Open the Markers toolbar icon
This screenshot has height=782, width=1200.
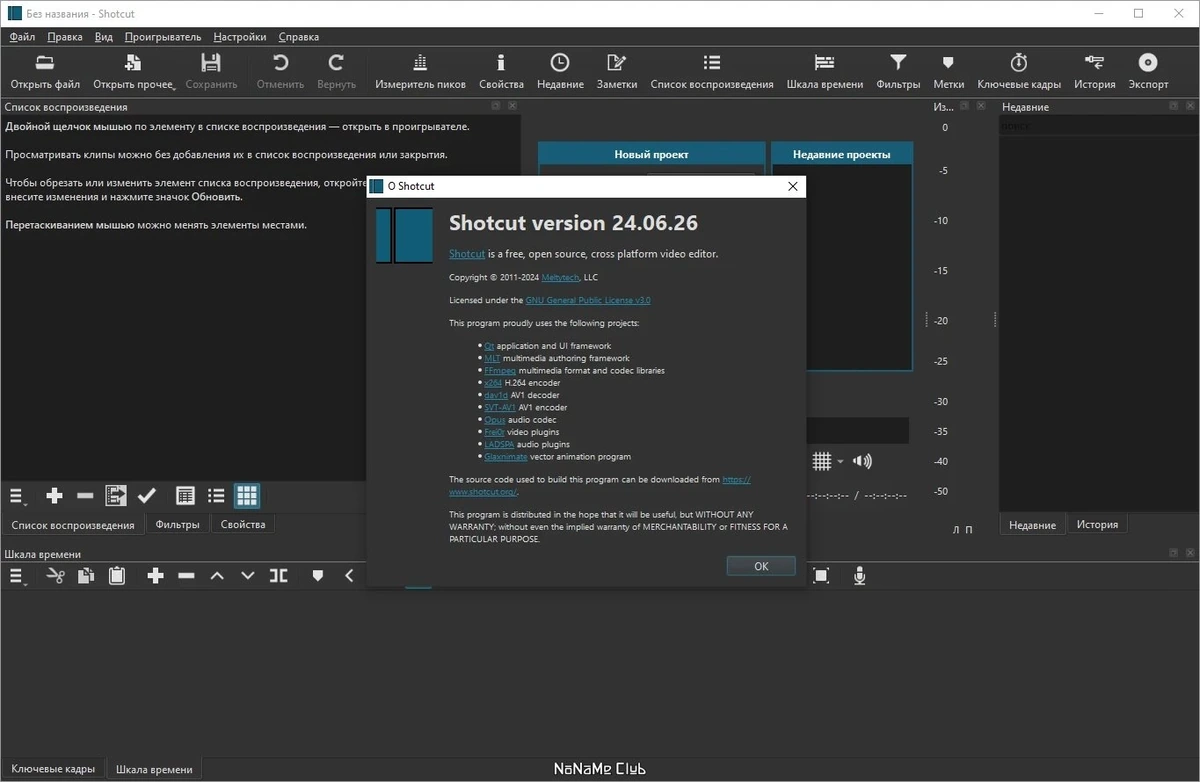click(949, 63)
